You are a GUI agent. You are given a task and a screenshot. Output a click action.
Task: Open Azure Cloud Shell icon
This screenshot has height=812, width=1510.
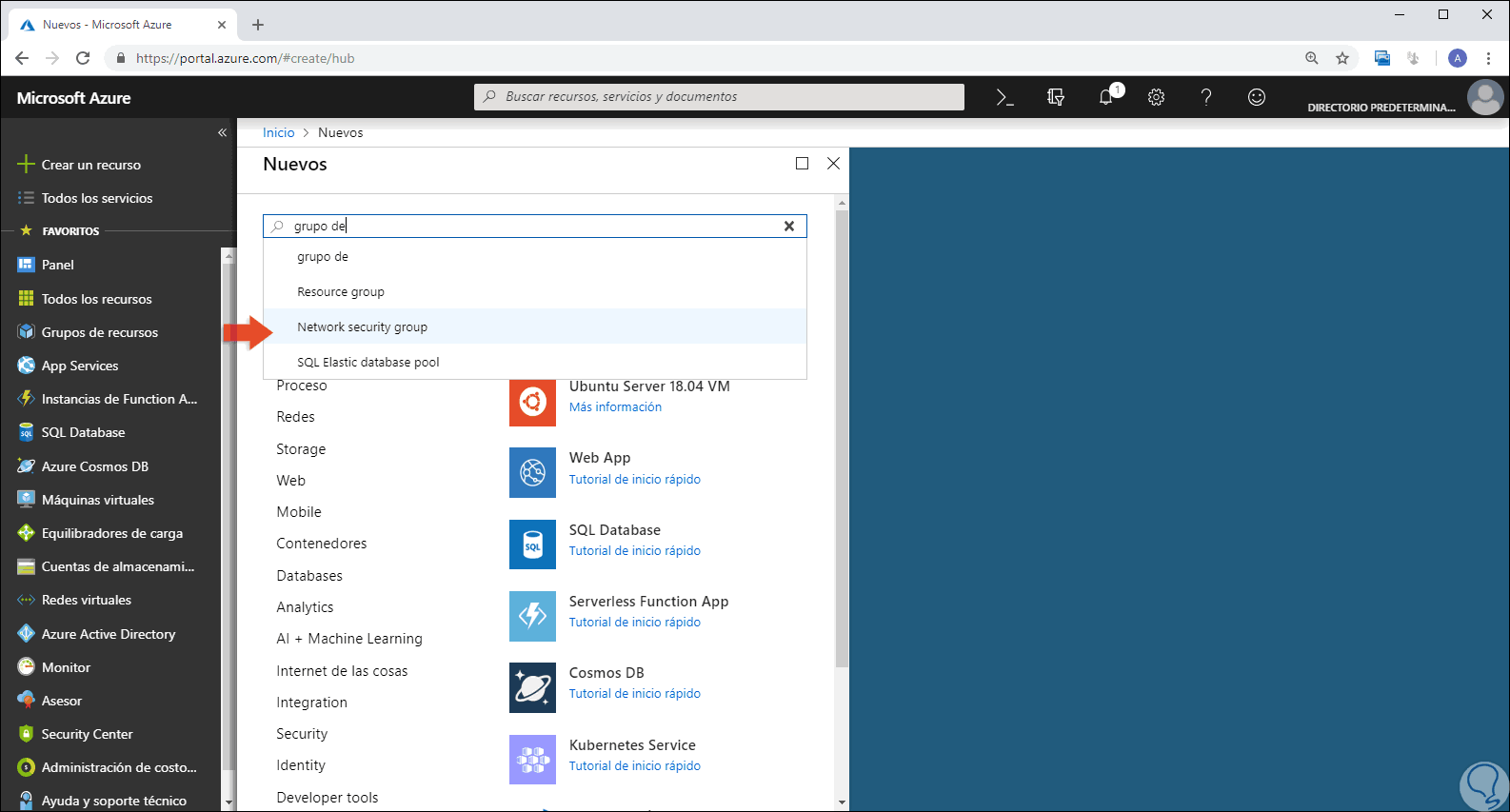tap(1004, 97)
